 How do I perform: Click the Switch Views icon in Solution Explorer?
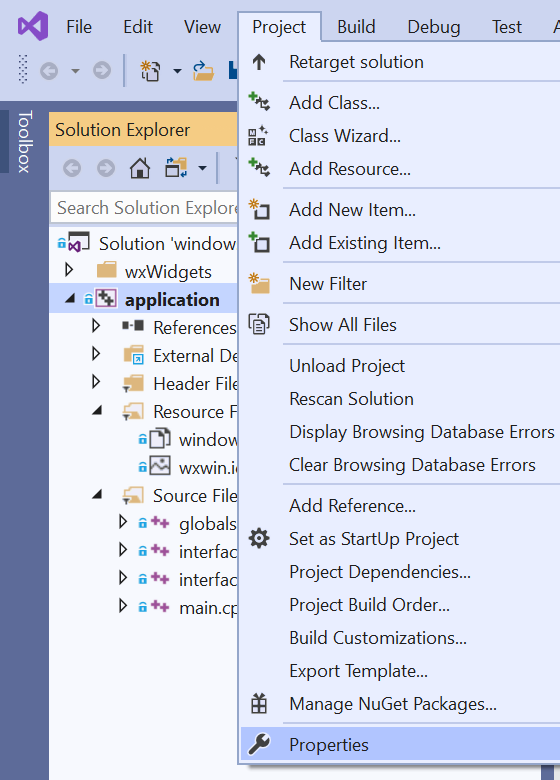pyautogui.click(x=176, y=168)
